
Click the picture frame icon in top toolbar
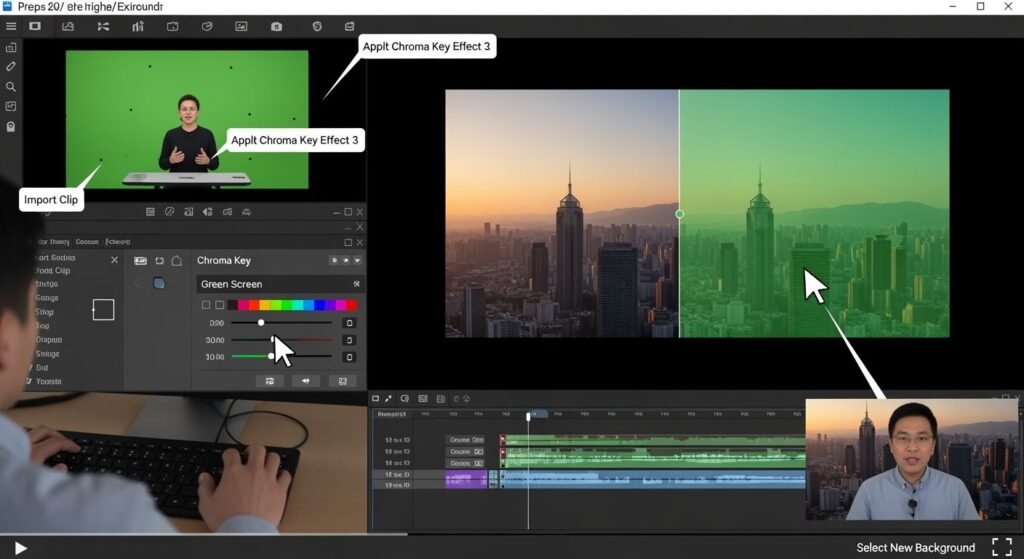[x=241, y=26]
